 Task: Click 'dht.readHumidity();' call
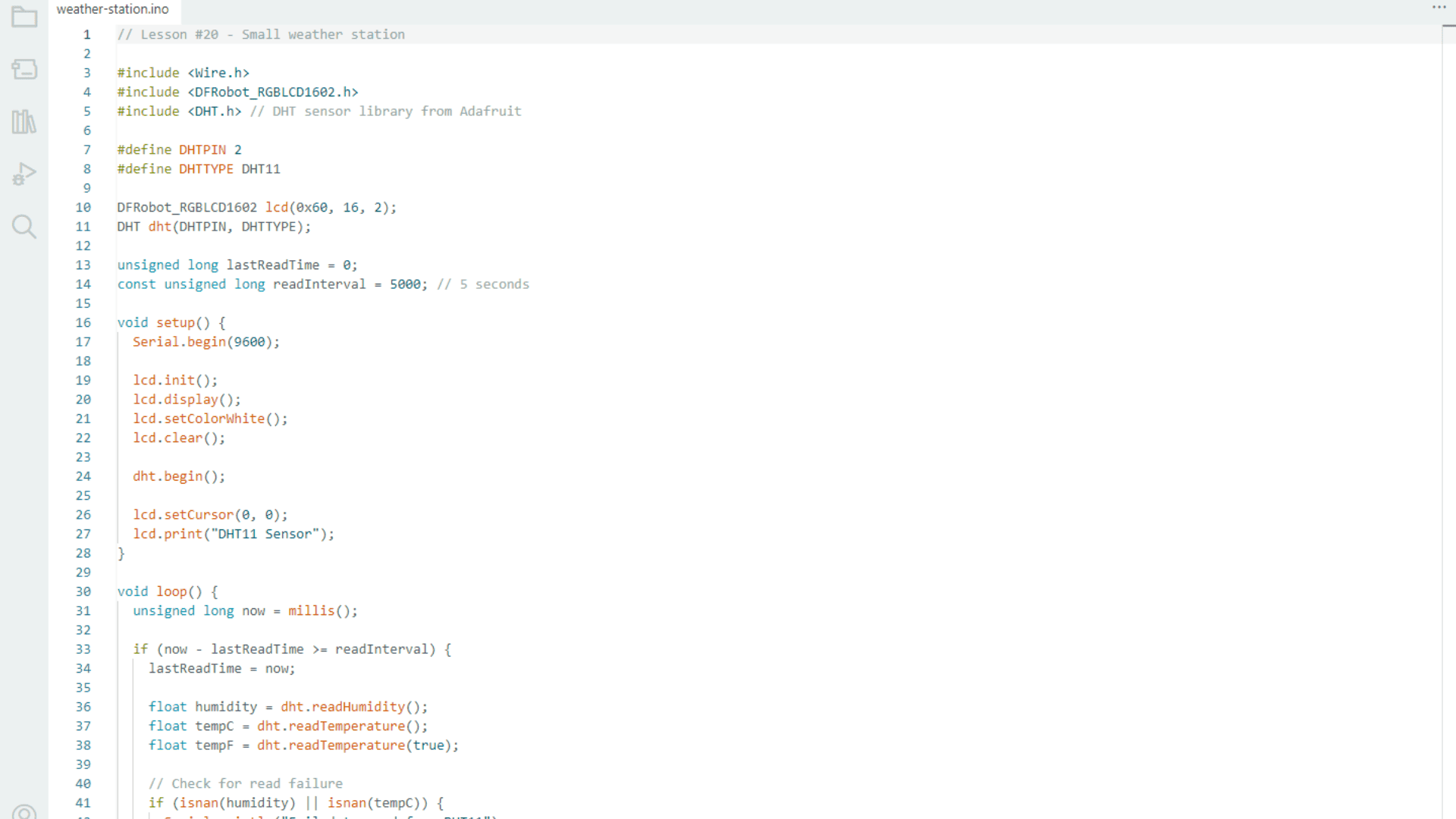(354, 707)
